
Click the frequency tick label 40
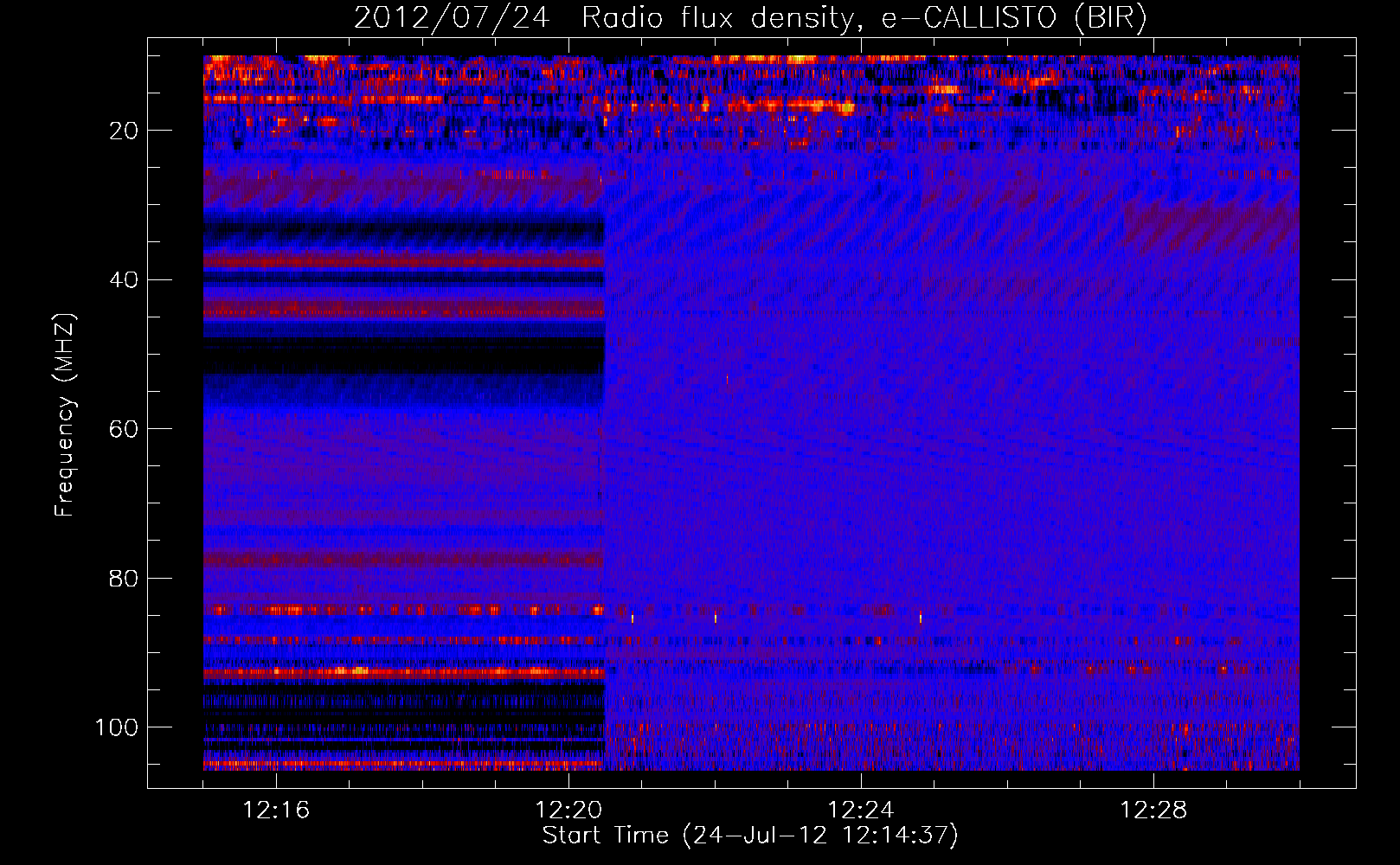pyautogui.click(x=125, y=279)
